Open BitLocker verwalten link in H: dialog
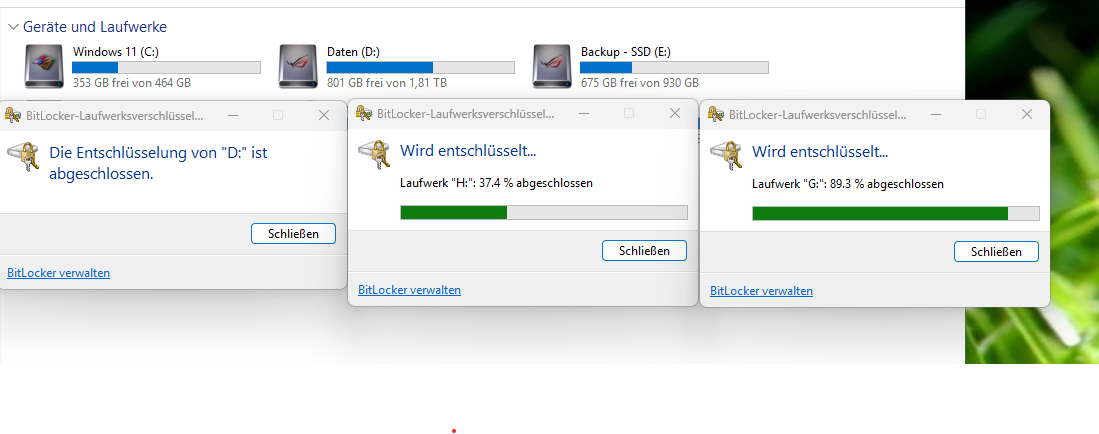1099x434 pixels. pos(409,290)
